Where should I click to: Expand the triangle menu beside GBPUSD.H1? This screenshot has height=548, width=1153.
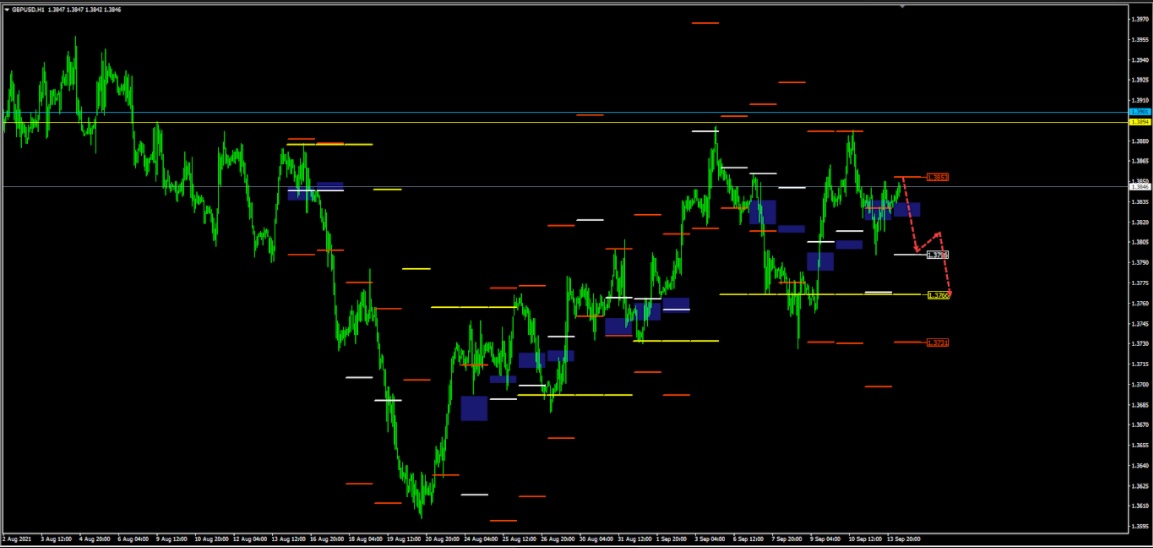[6, 9]
